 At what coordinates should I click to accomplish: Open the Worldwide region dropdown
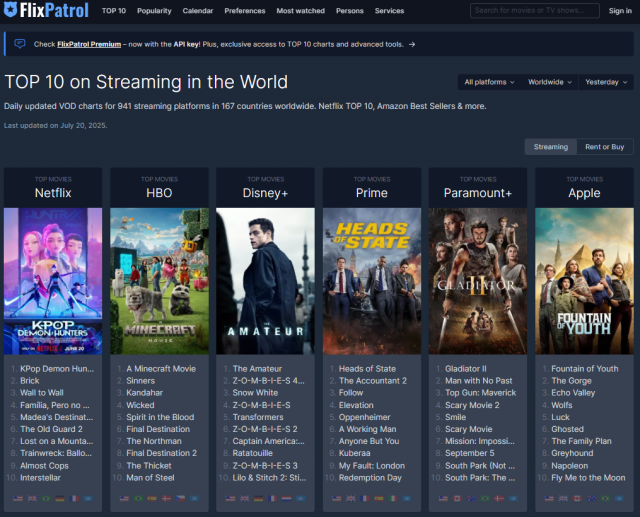click(x=549, y=82)
